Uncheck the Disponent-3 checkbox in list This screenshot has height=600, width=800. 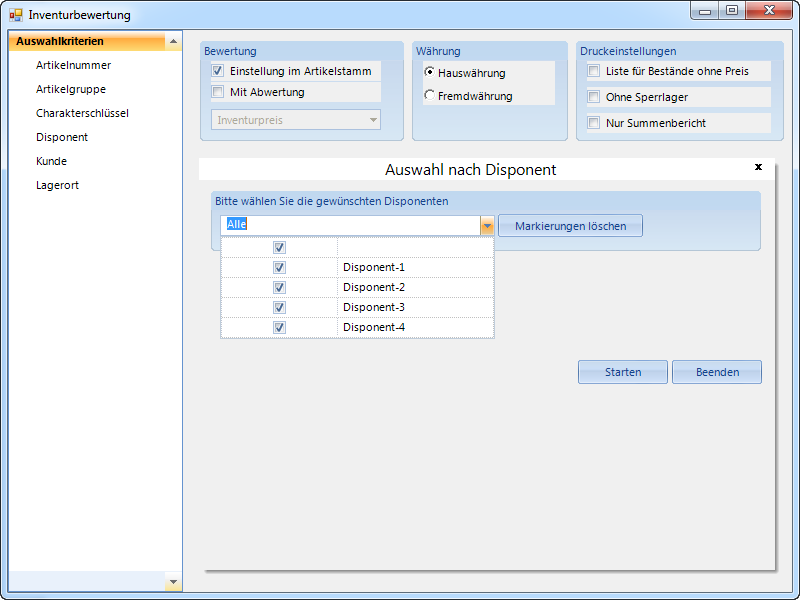[280, 307]
